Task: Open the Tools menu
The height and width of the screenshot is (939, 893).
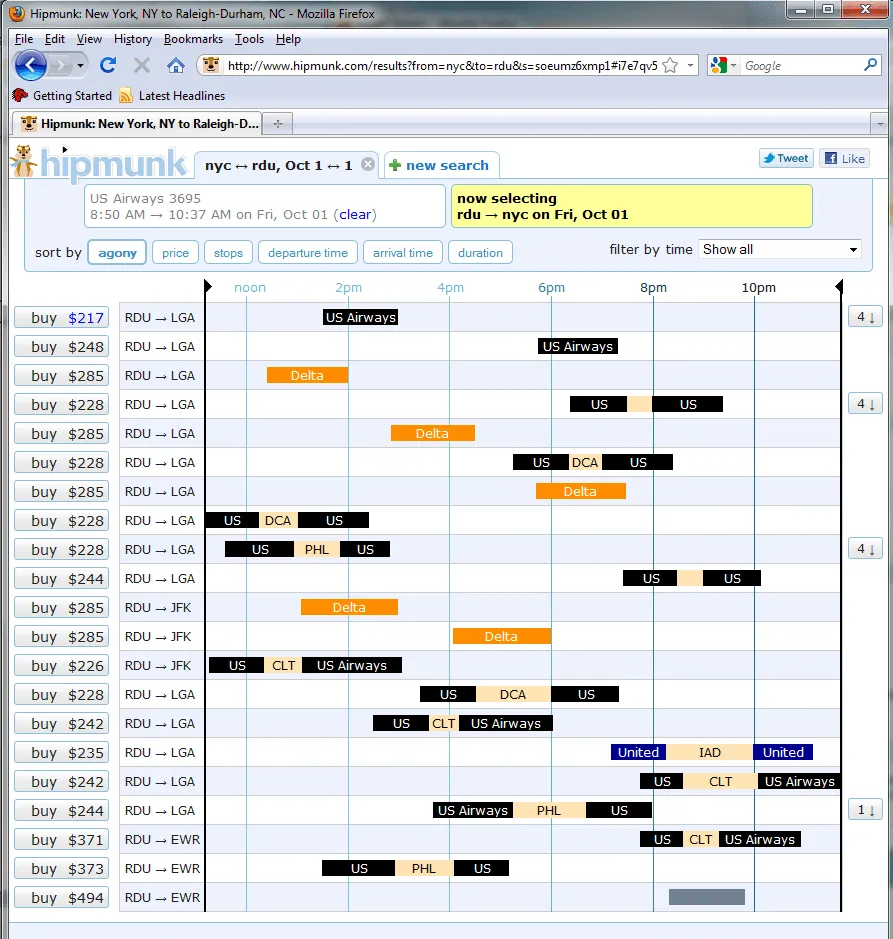Action: [x=249, y=39]
